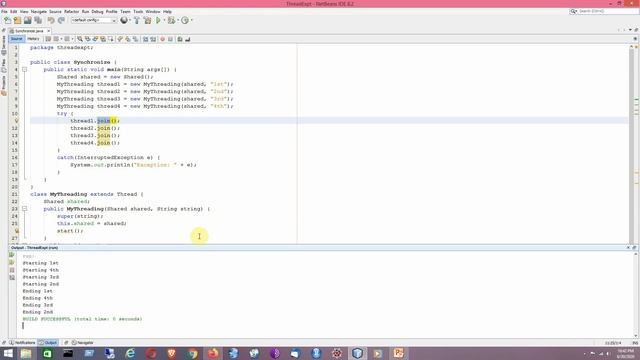Open the Debug Project dropdown arrow
640x360 pixels.
tap(178, 20)
